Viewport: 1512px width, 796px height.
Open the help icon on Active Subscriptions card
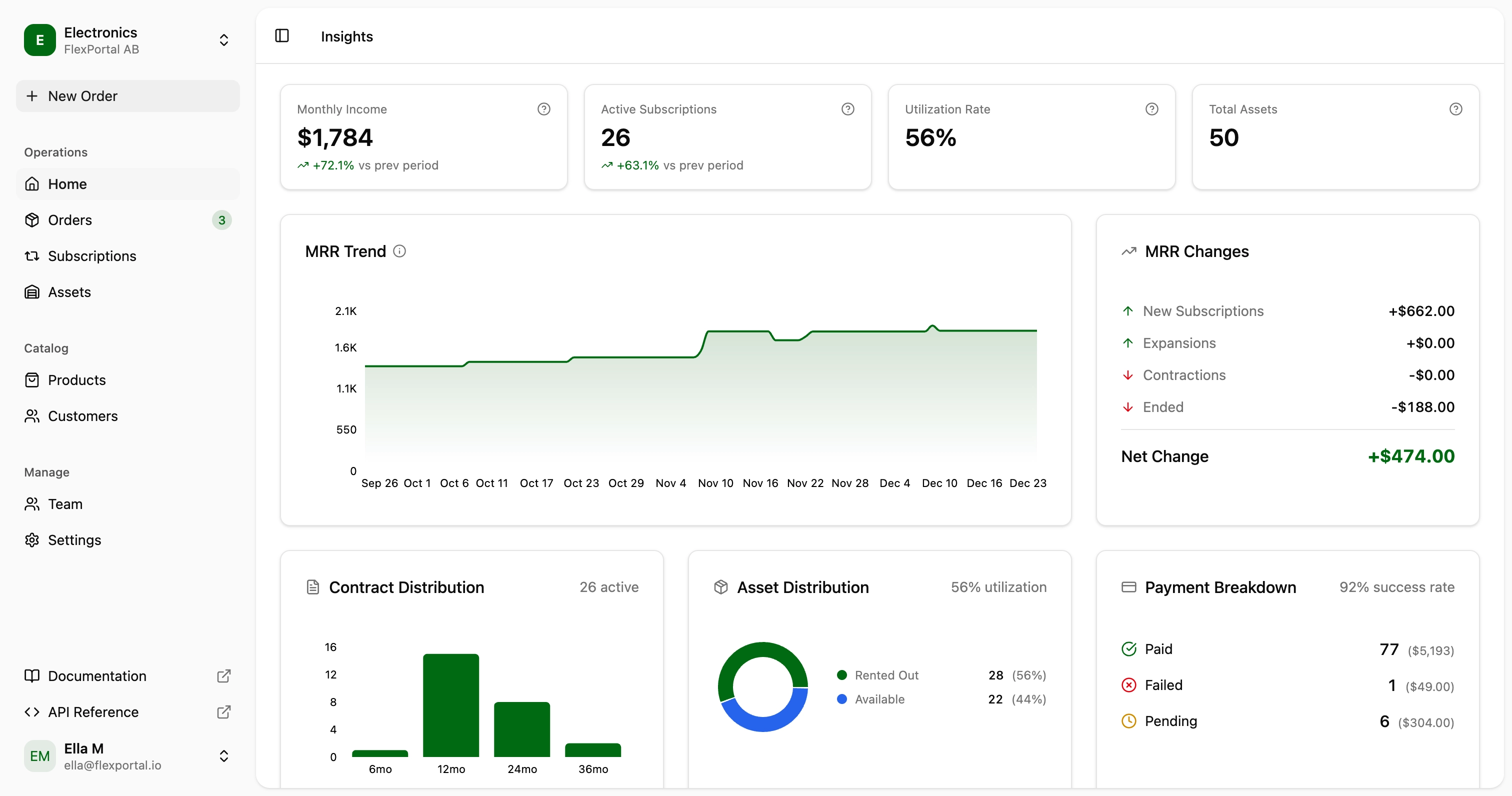point(847,108)
